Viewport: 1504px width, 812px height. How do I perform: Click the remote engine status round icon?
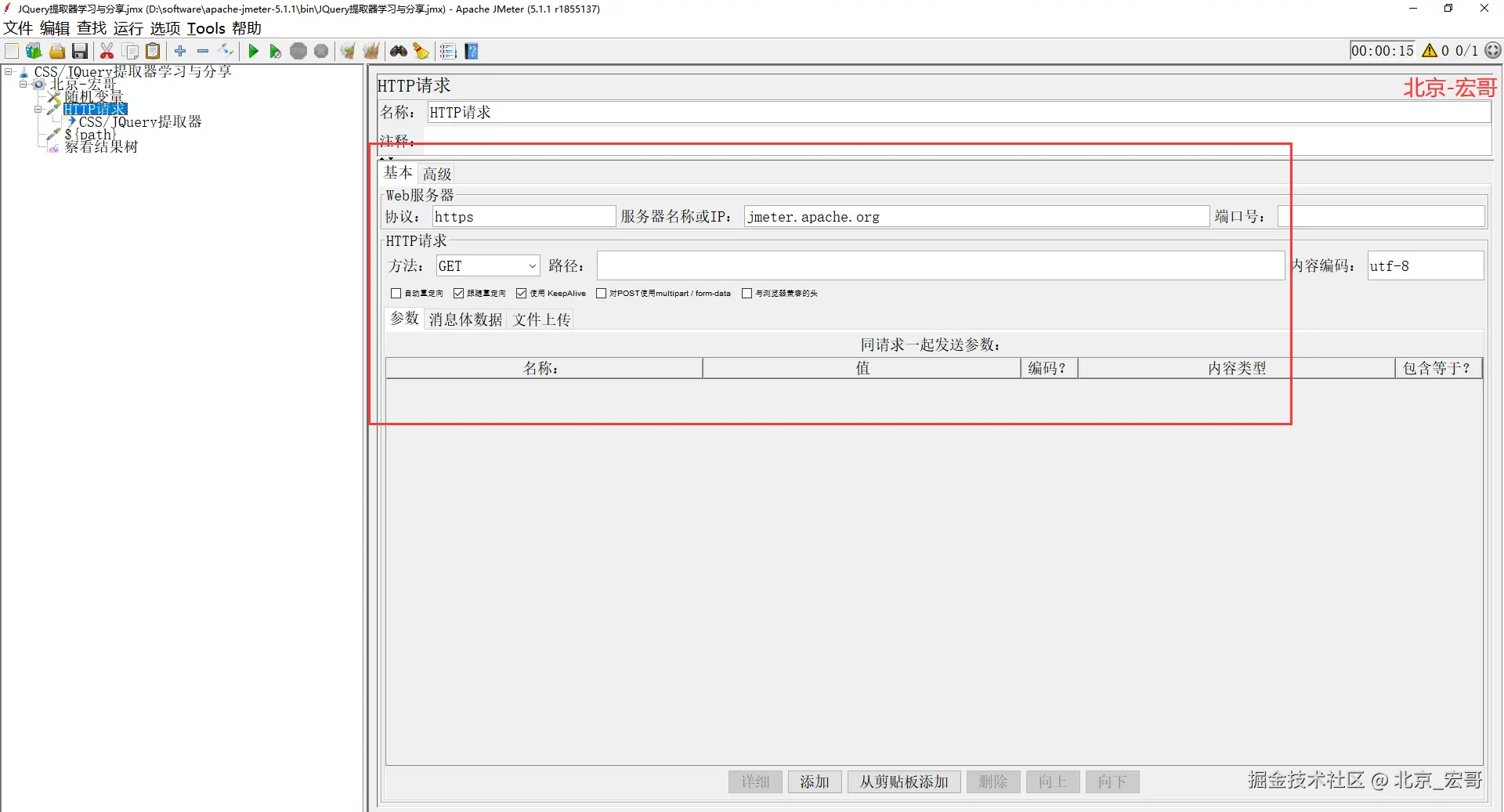point(1493,51)
